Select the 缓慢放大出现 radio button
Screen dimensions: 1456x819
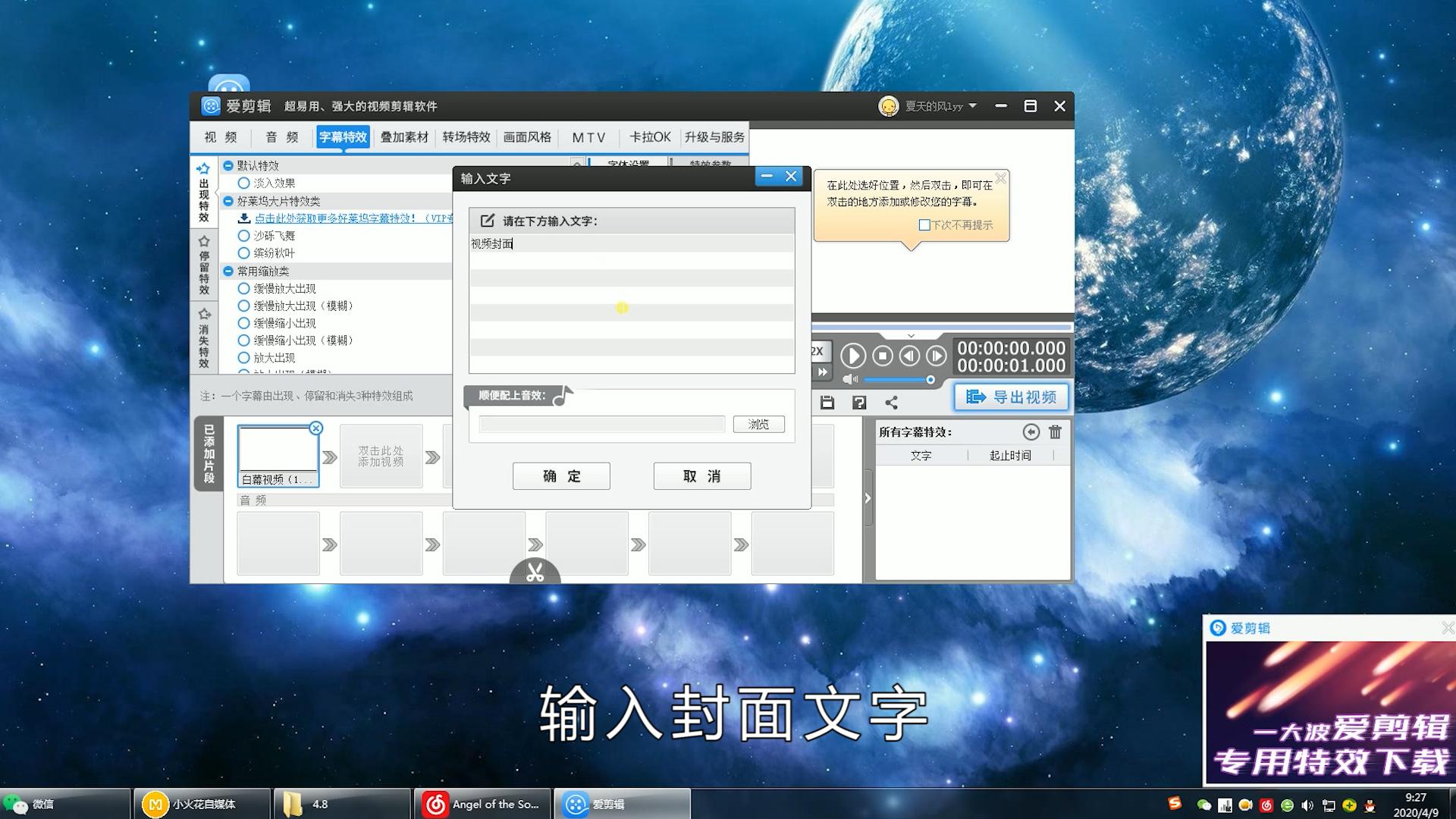[243, 288]
